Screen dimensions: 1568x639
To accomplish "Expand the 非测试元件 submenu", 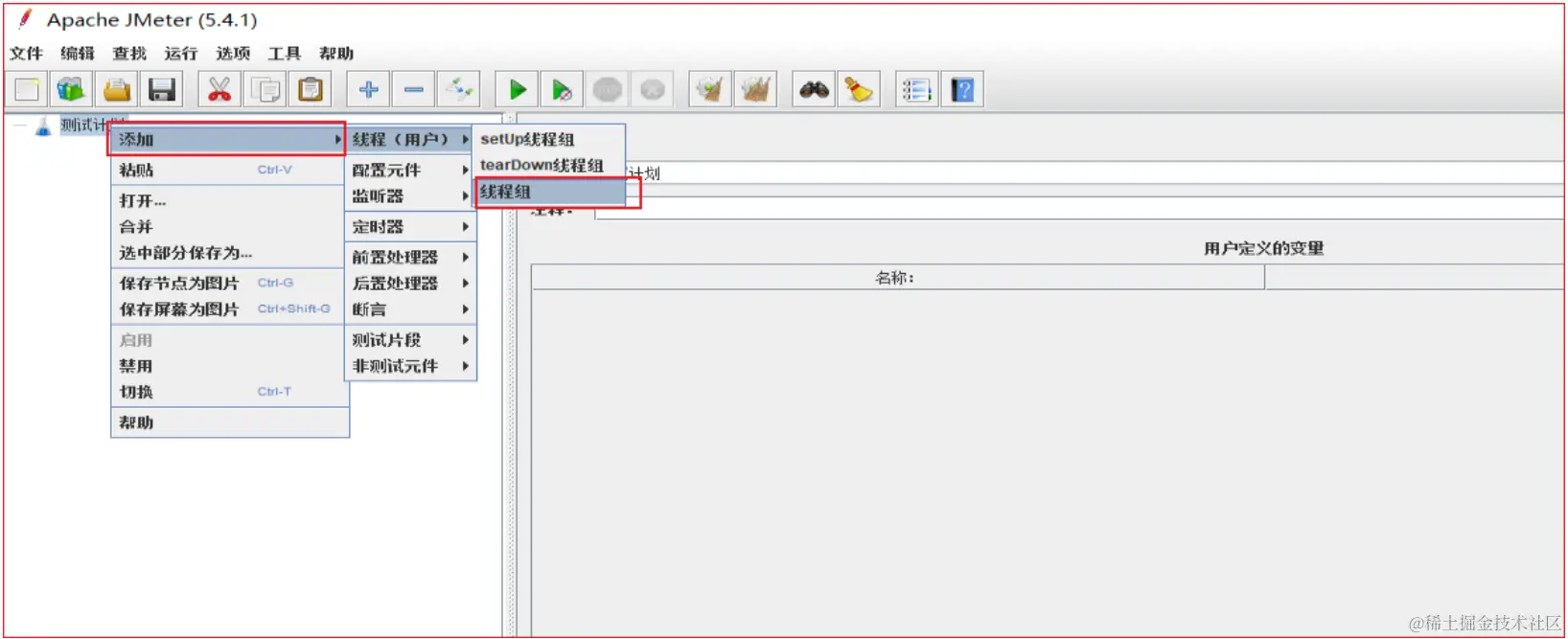I will pos(410,365).
